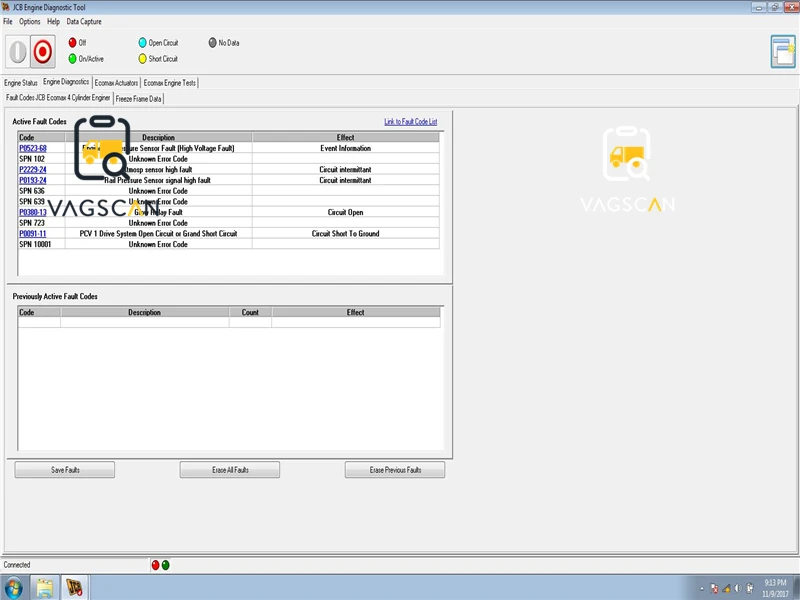Click the yellow Short Circuit legend indicator
Screen dimensions: 800x600
[142, 59]
